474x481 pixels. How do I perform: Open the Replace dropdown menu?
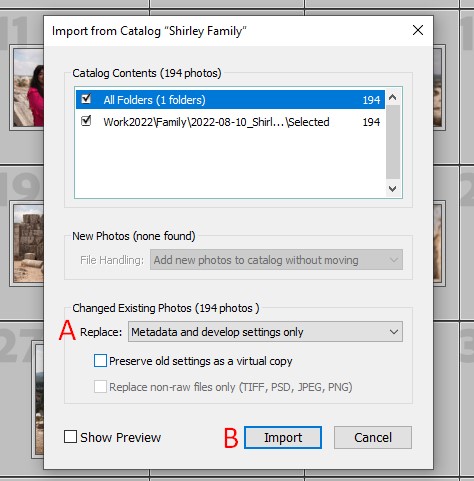point(265,332)
